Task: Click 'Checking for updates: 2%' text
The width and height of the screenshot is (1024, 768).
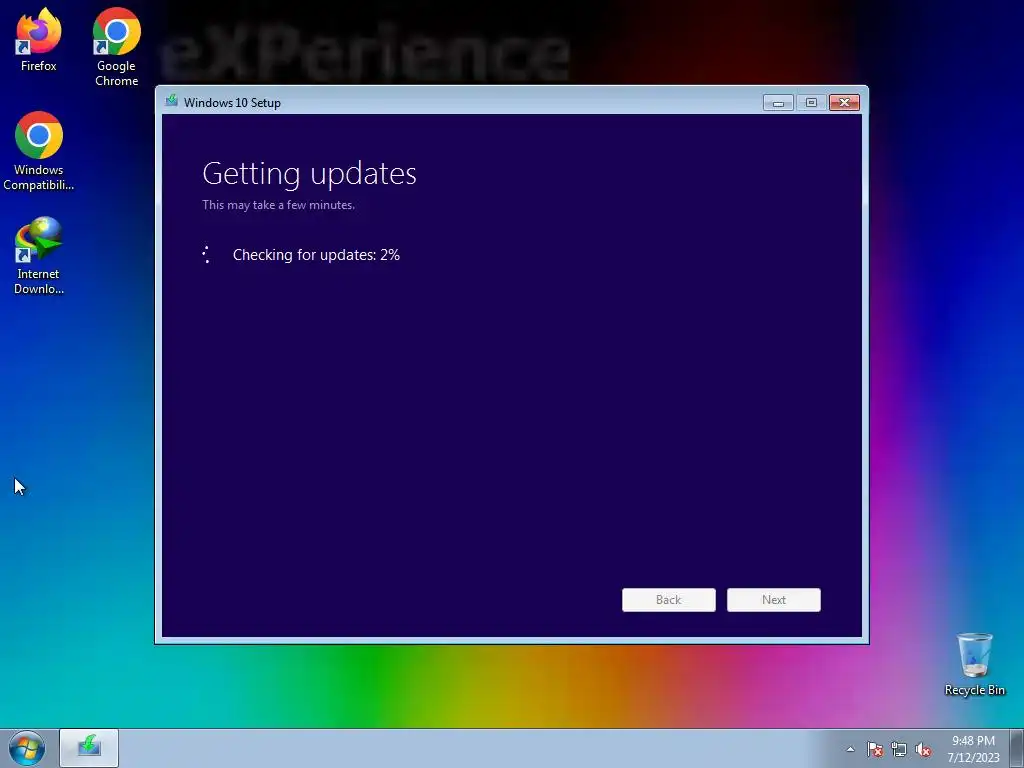Action: (316, 255)
